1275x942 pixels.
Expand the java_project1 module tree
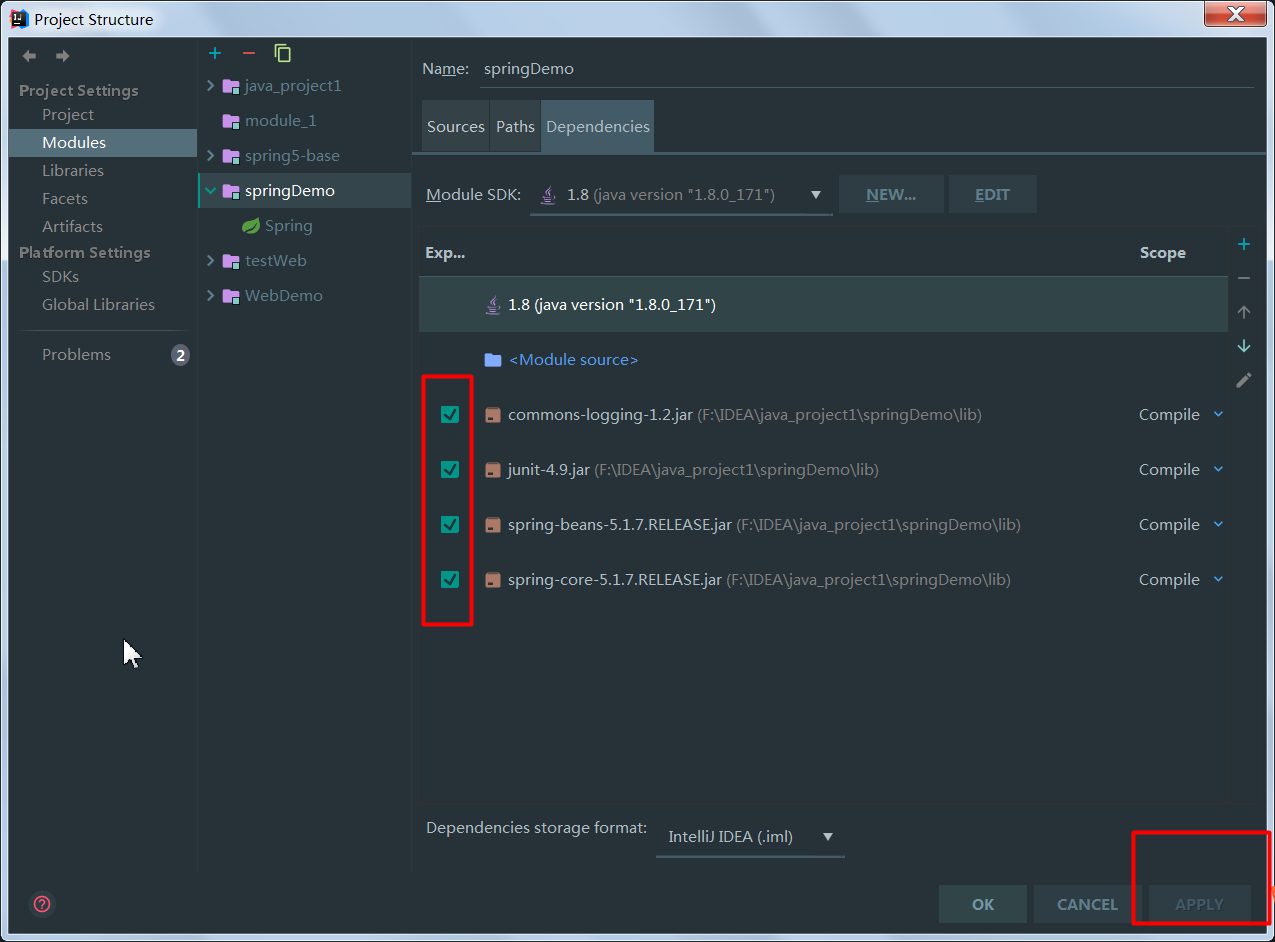[210, 86]
